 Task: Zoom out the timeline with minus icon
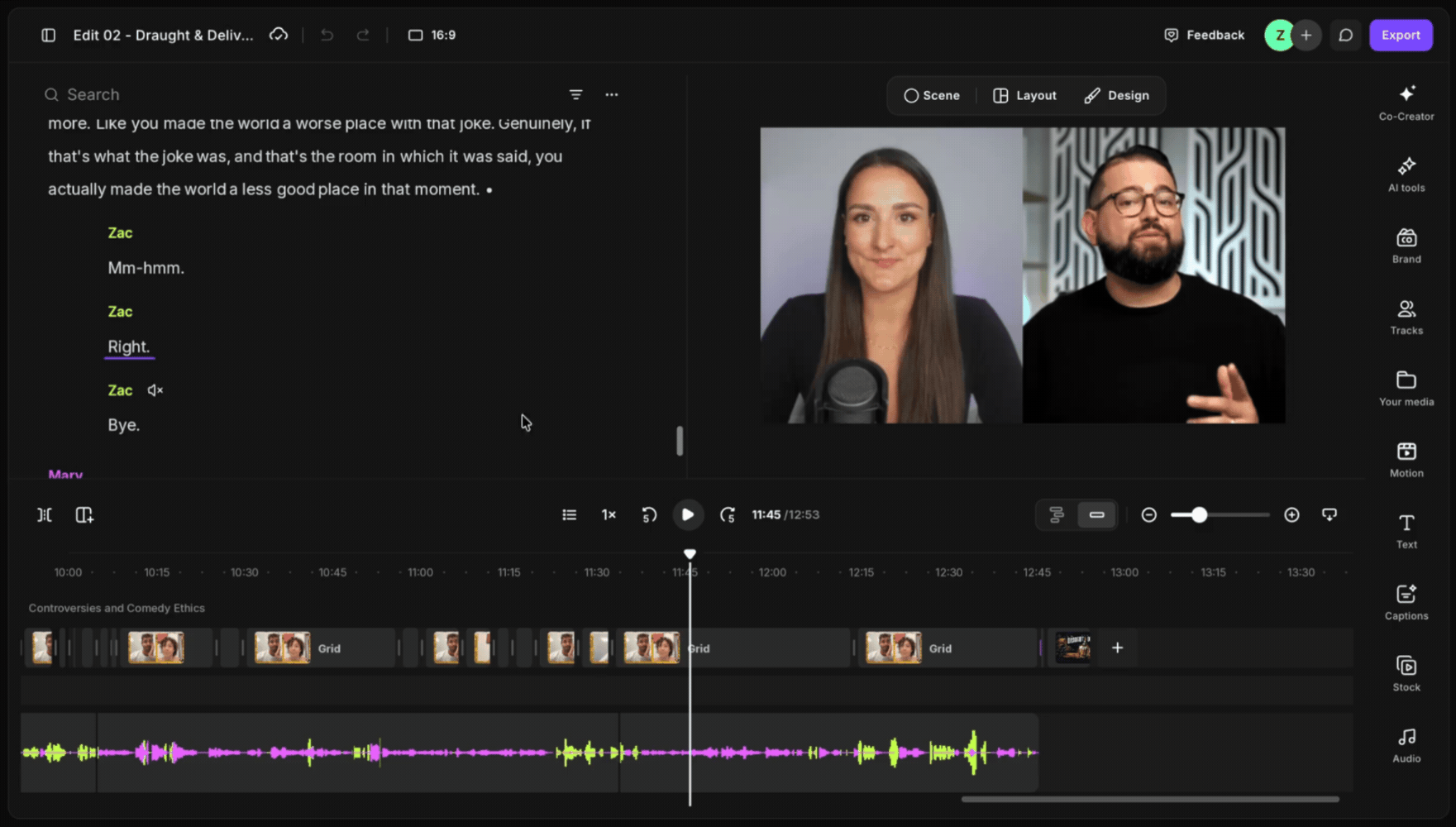(x=1148, y=514)
